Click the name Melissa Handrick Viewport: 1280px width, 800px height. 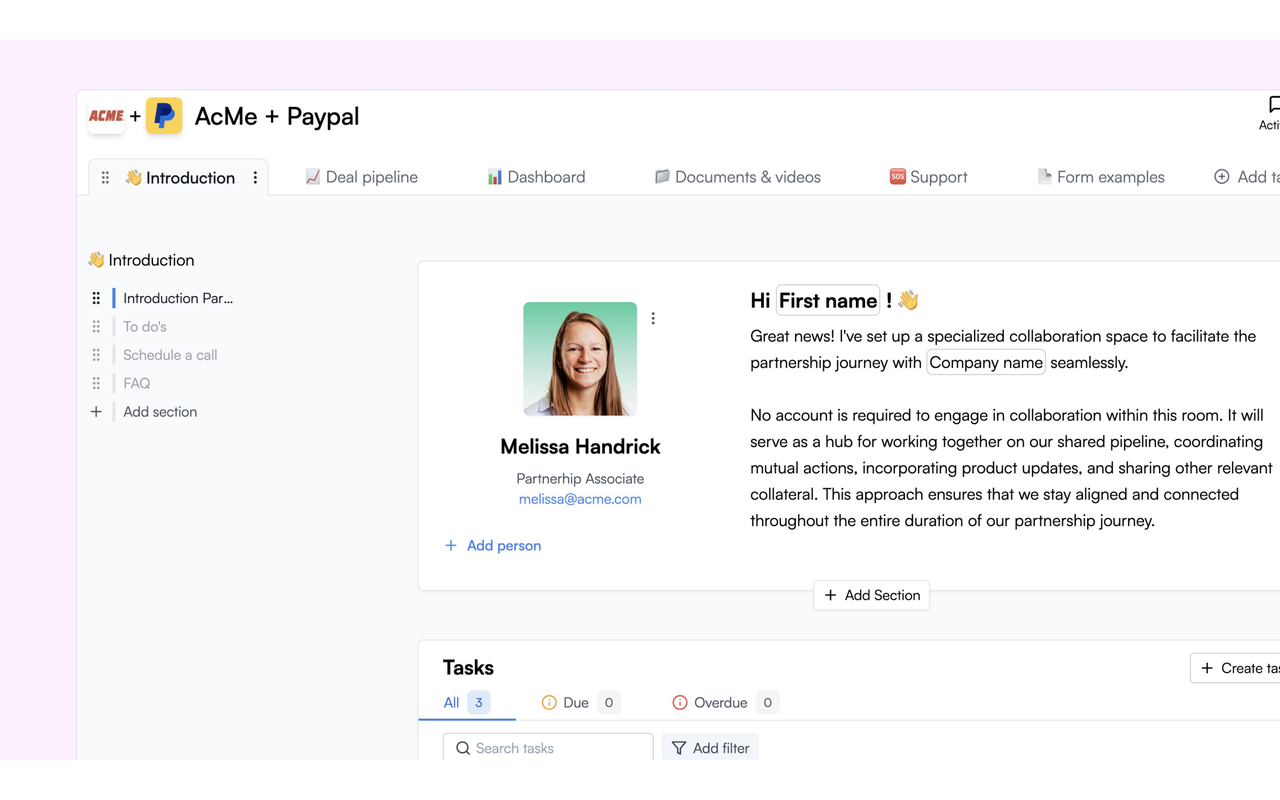580,446
